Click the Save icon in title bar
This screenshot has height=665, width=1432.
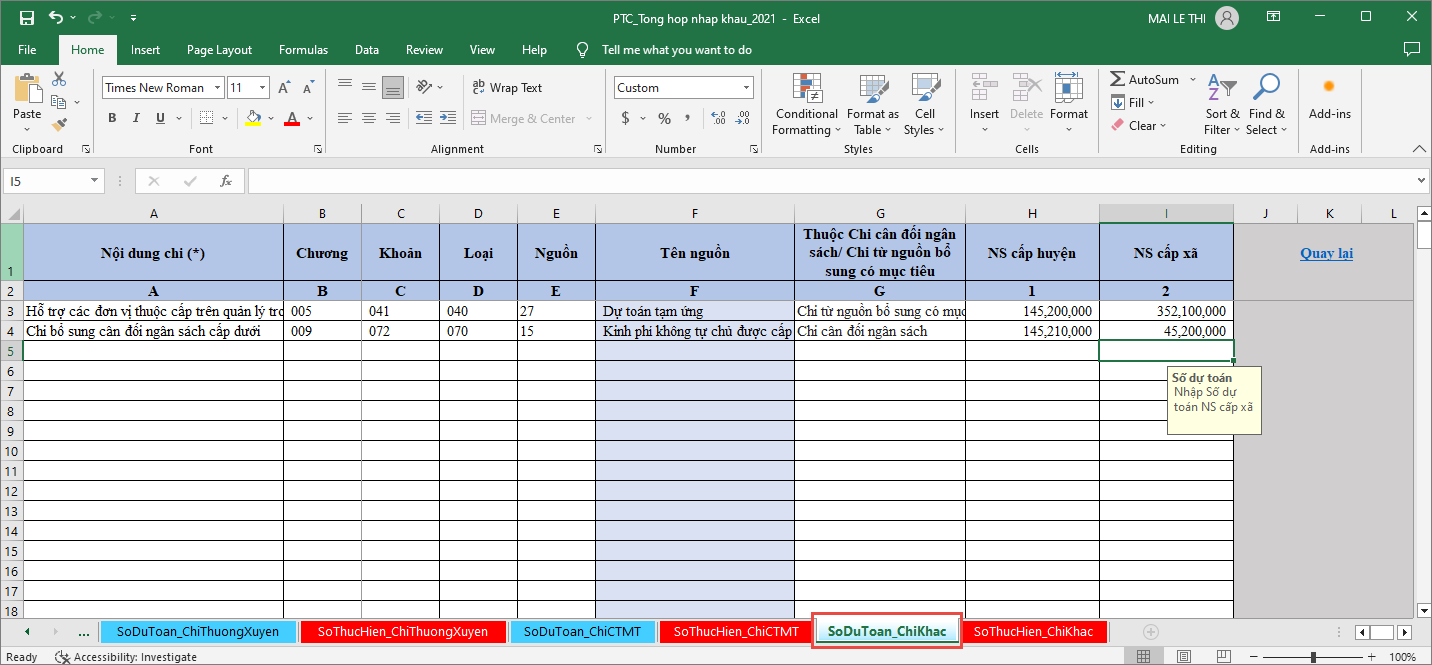click(x=27, y=18)
